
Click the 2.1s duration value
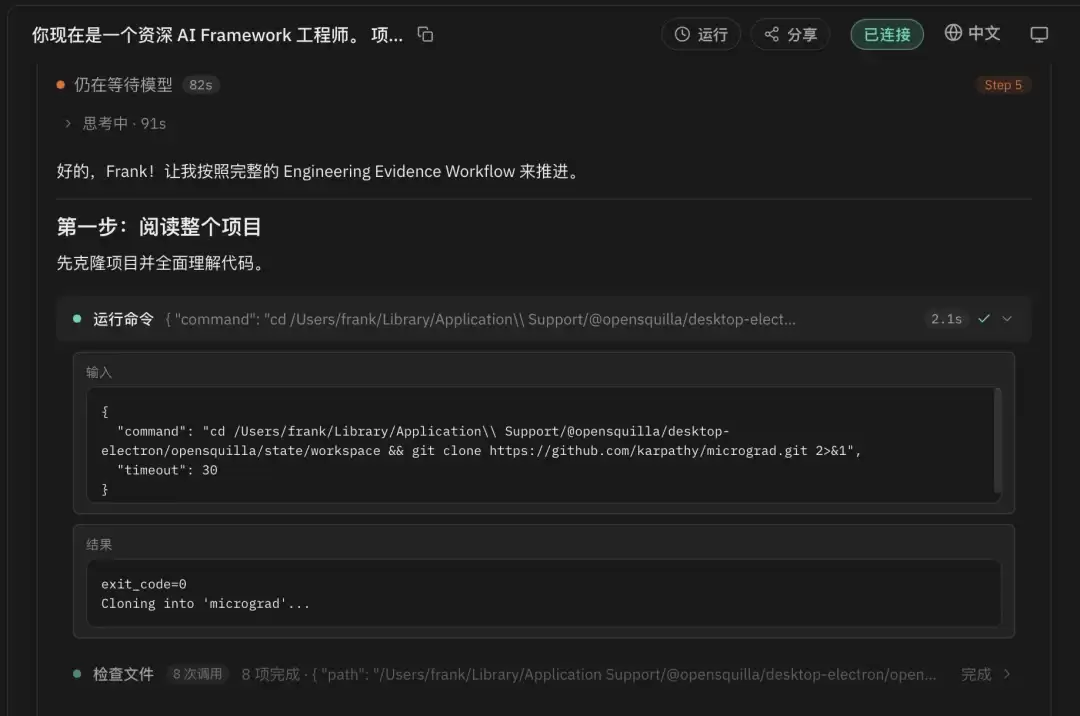point(946,319)
